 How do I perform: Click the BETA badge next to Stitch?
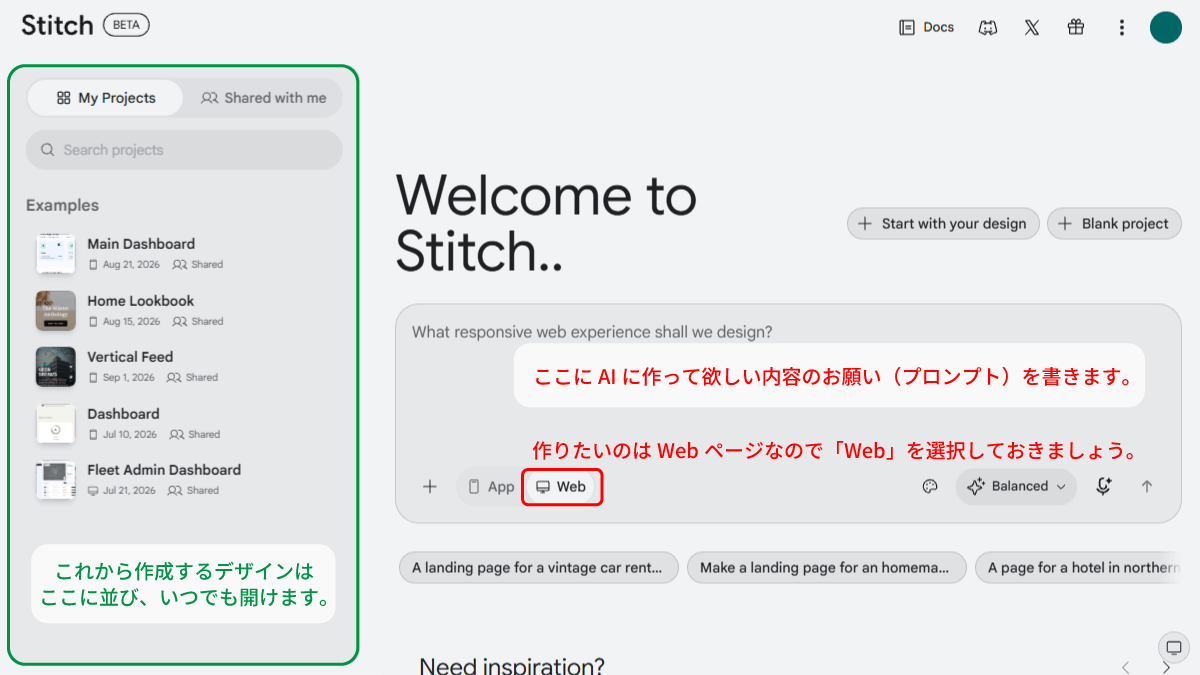coord(126,26)
